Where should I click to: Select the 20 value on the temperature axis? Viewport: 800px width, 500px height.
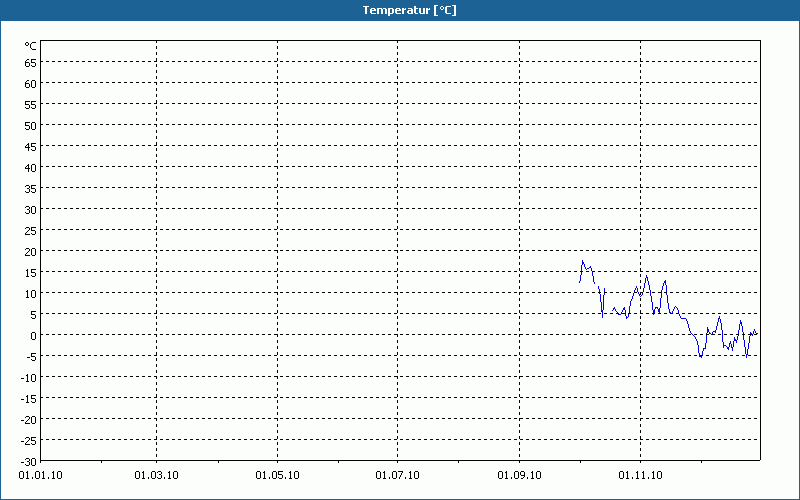click(31, 252)
